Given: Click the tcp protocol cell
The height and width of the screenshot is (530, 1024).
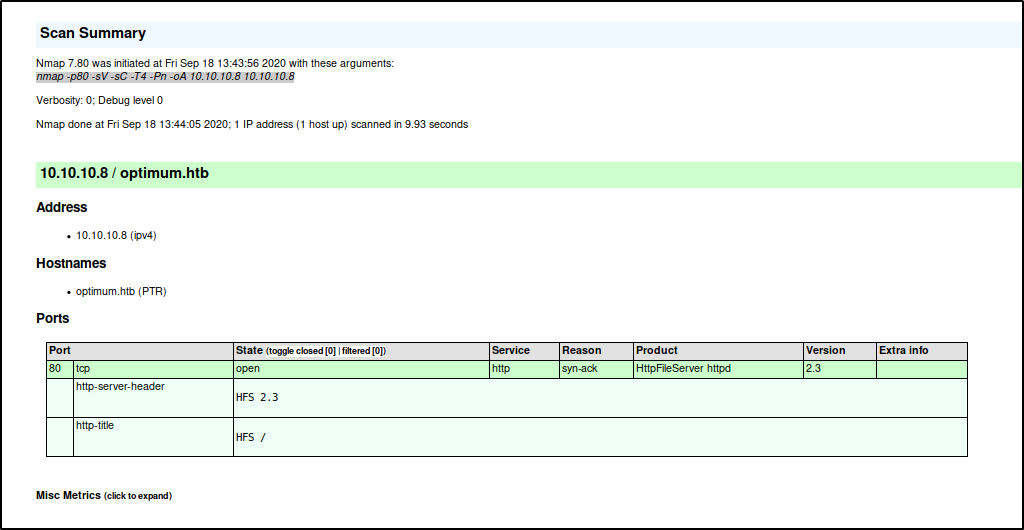Looking at the screenshot, I should pyautogui.click(x=153, y=369).
